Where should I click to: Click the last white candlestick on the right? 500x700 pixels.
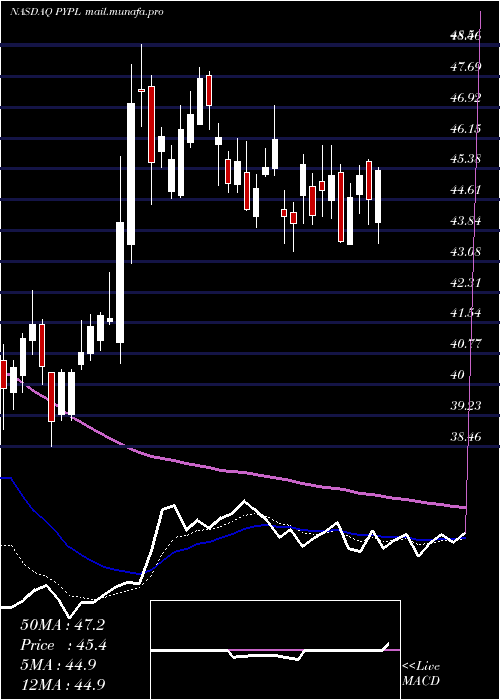pos(378,196)
